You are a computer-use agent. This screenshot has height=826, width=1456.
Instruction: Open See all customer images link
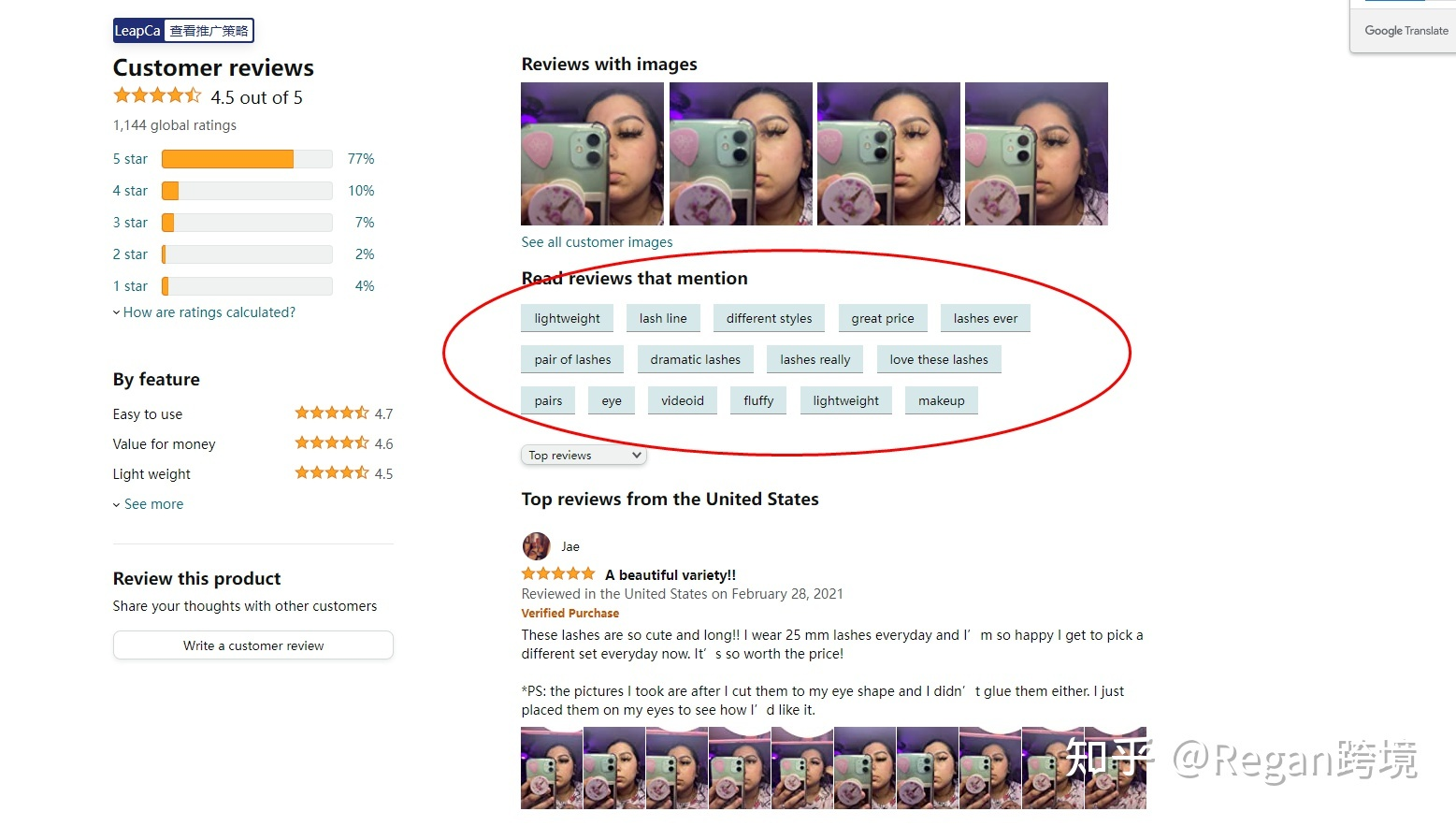597,242
